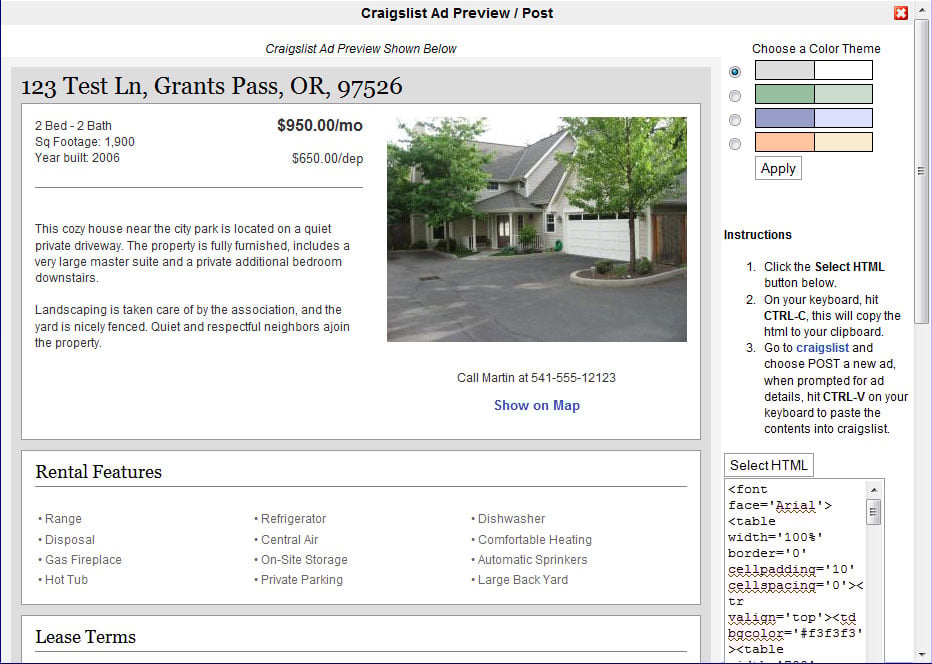Choose the blue-purple color theme radio button
Image resolution: width=932 pixels, height=664 pixels.
coord(735,119)
